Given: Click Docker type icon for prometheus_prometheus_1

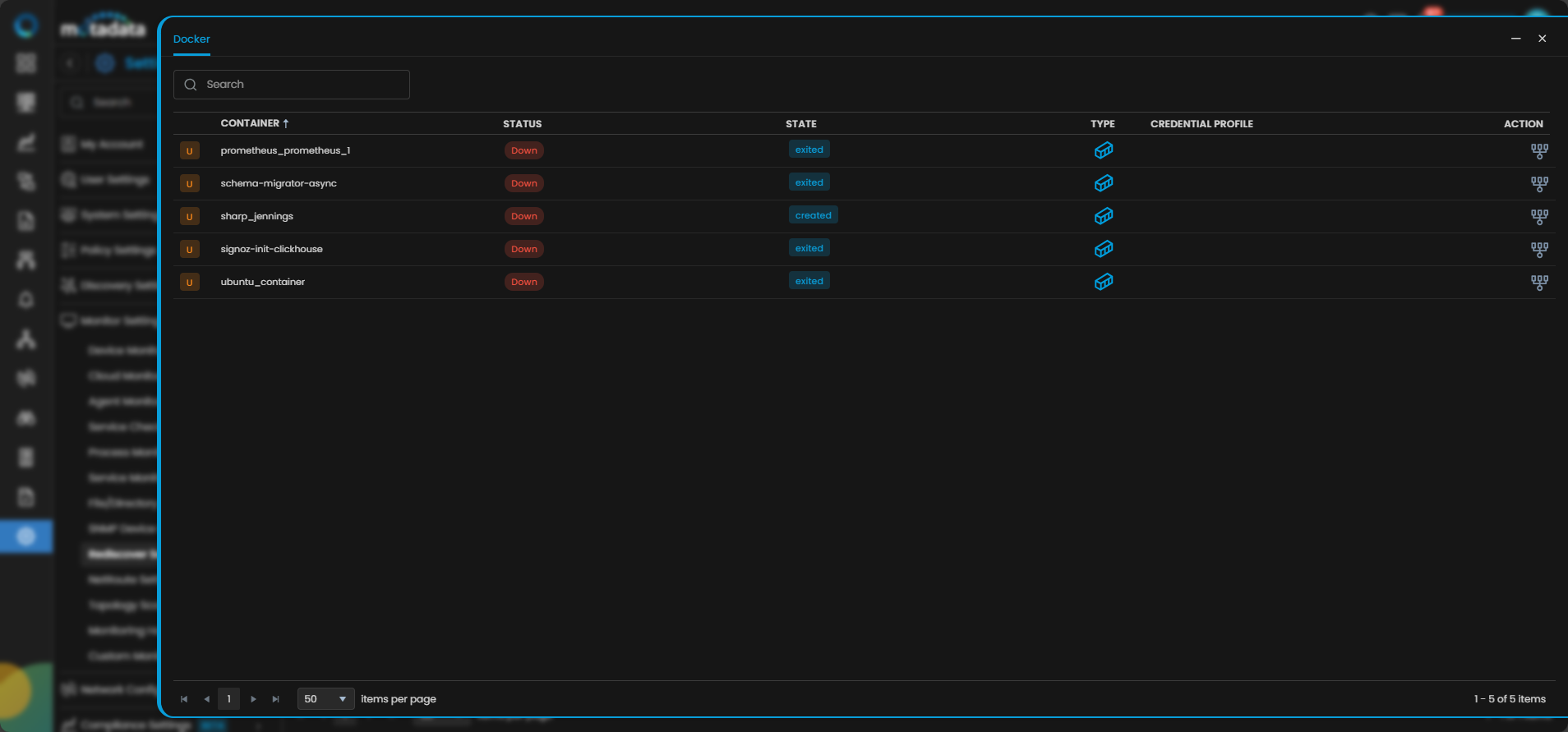Looking at the screenshot, I should coord(1104,150).
